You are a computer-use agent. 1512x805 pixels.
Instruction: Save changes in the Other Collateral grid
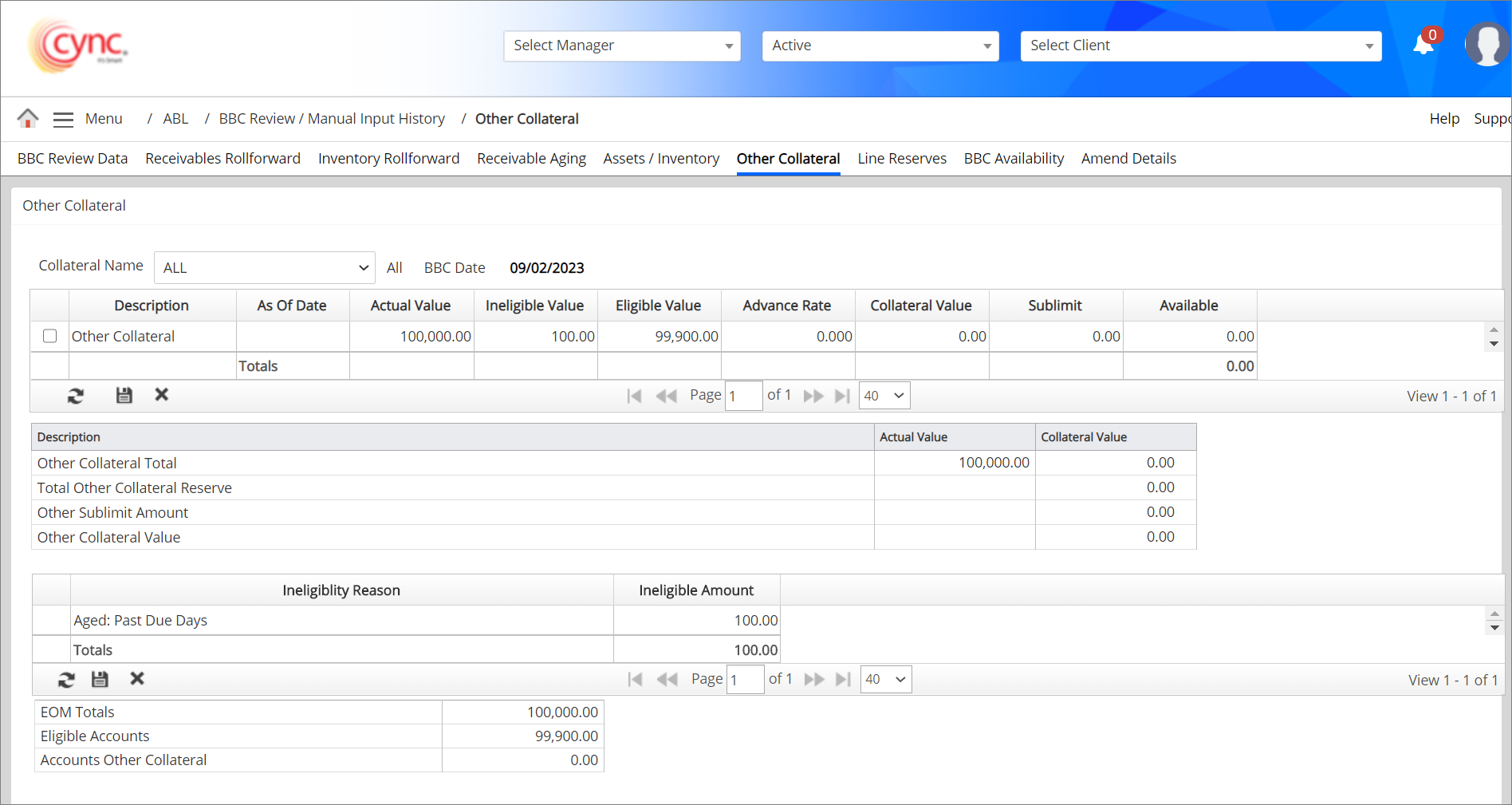click(124, 396)
